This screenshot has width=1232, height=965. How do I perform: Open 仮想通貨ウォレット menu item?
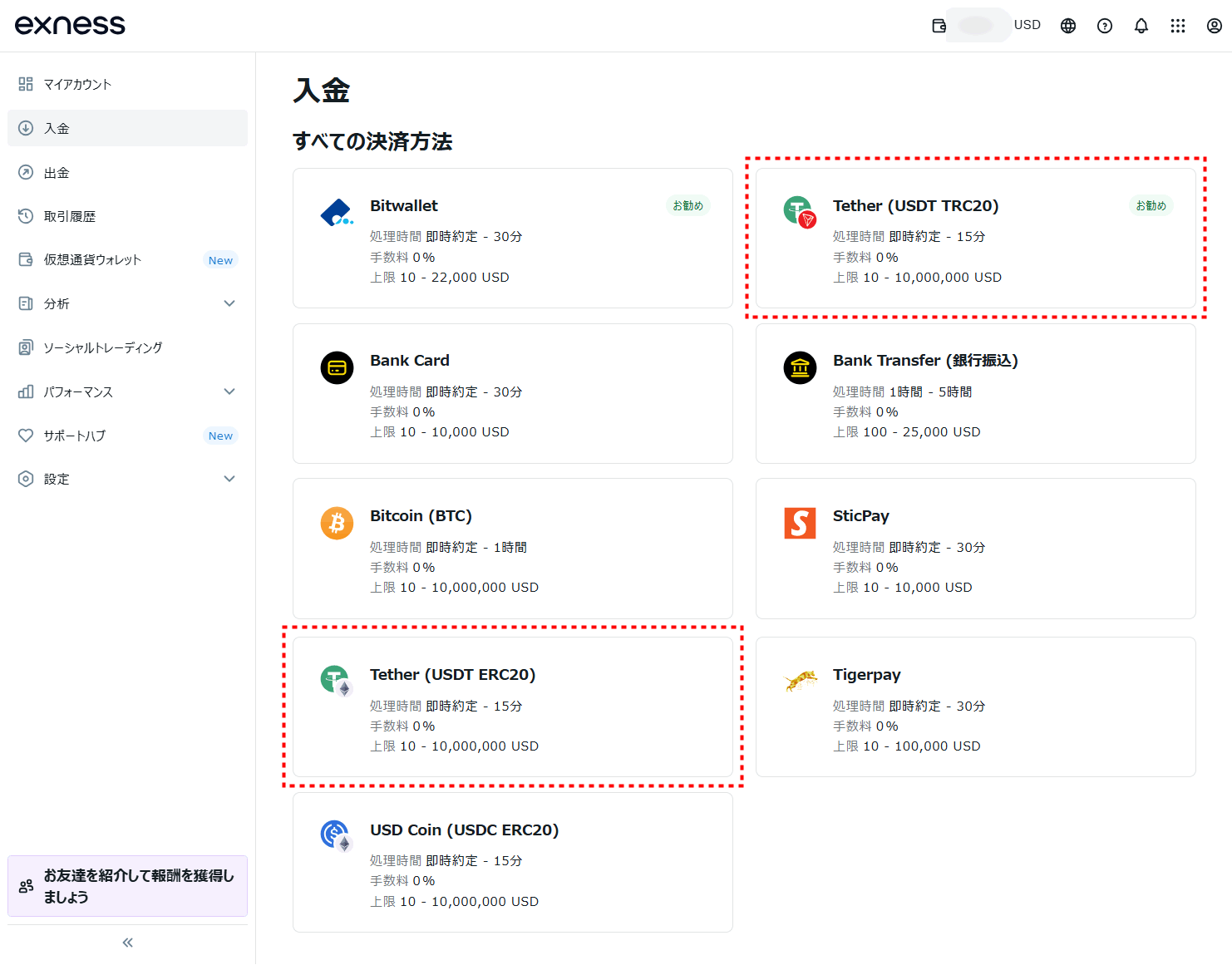pos(127,259)
